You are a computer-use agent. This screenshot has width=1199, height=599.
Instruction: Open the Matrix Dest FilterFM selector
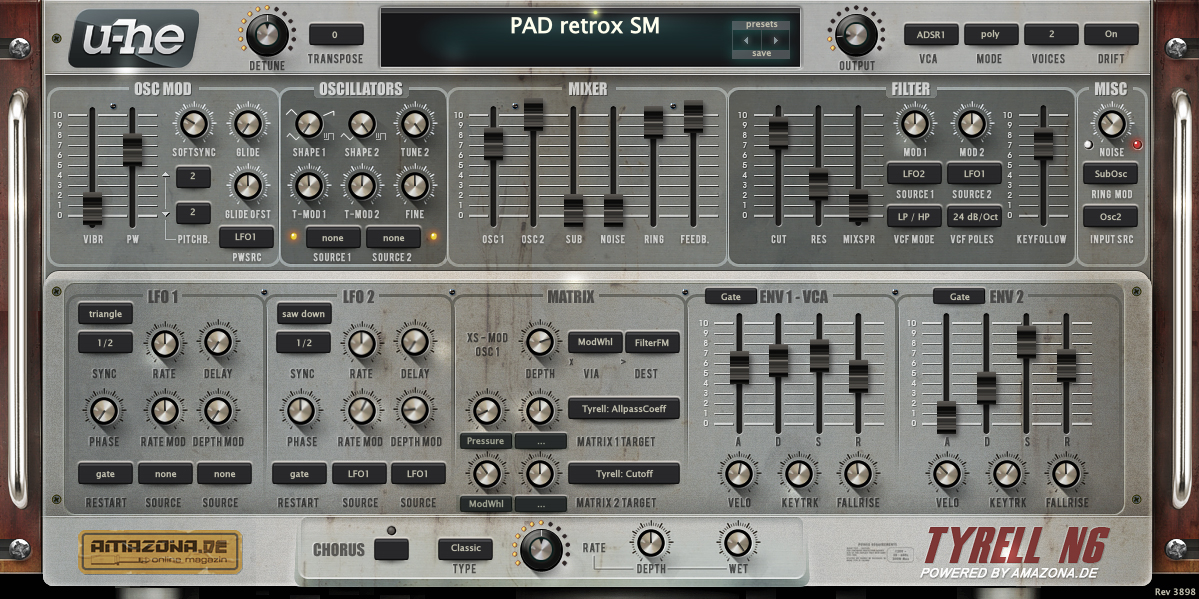click(x=652, y=343)
